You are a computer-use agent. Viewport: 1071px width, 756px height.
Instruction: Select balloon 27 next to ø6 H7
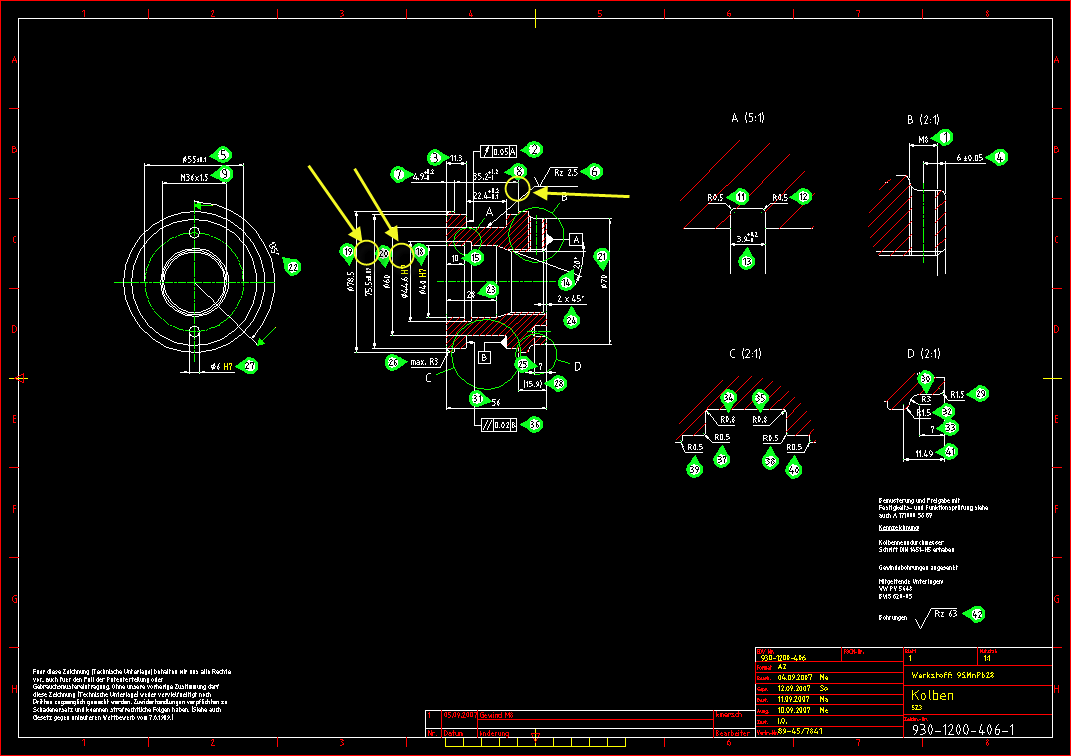click(x=250, y=366)
